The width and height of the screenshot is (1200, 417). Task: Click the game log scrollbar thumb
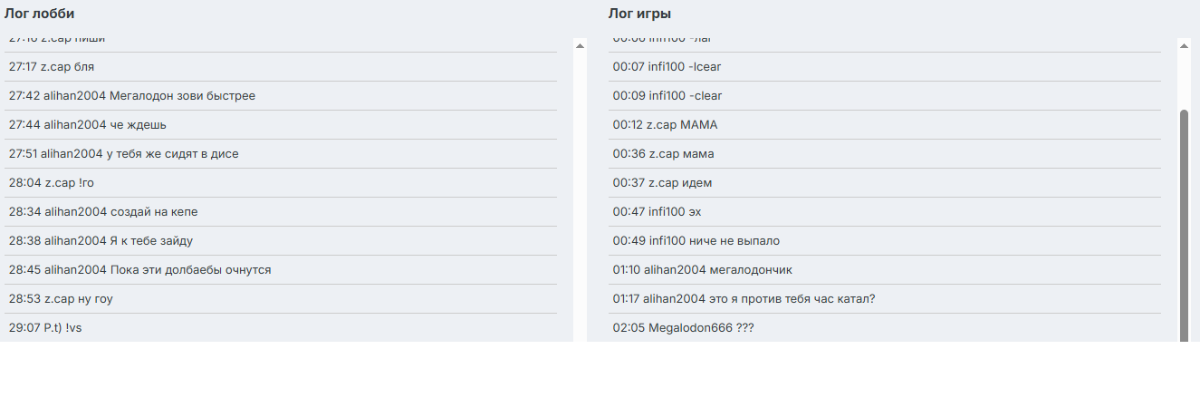1184,225
